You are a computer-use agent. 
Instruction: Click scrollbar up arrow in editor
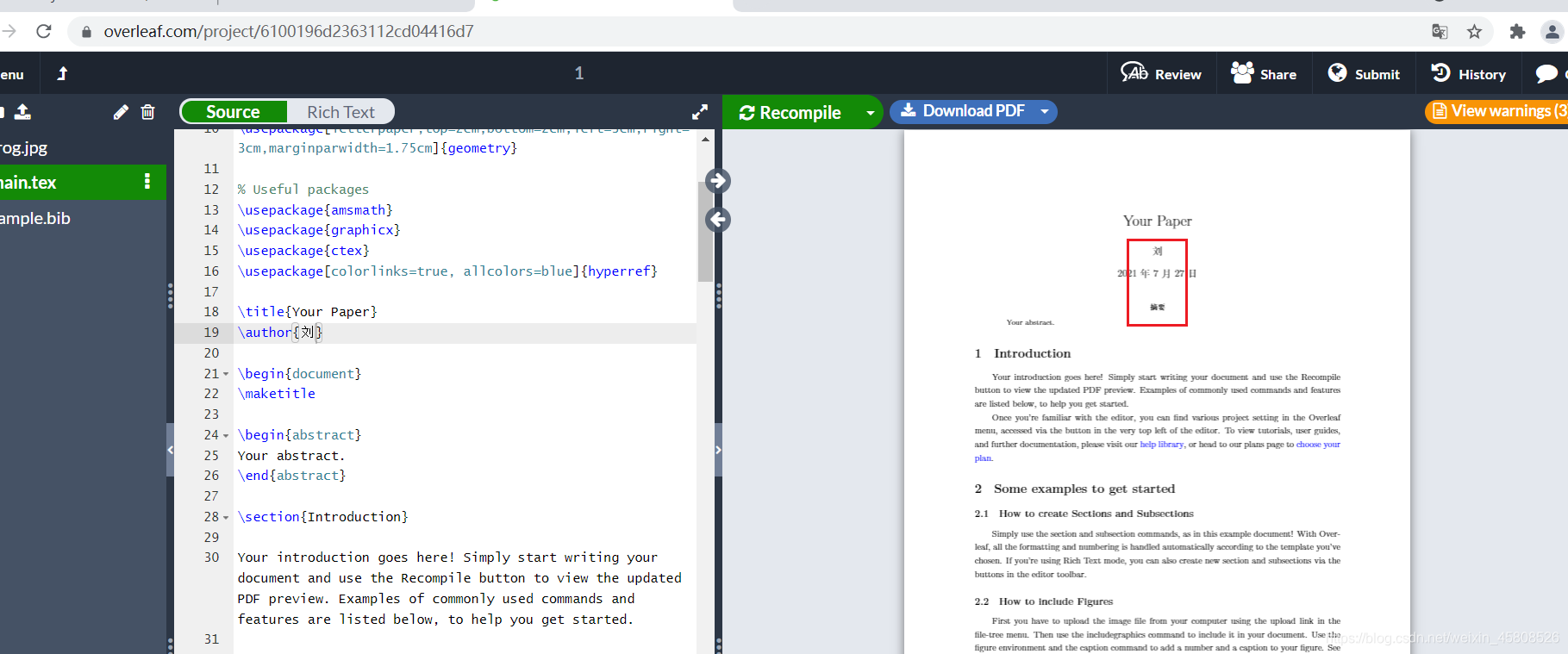pyautogui.click(x=705, y=139)
